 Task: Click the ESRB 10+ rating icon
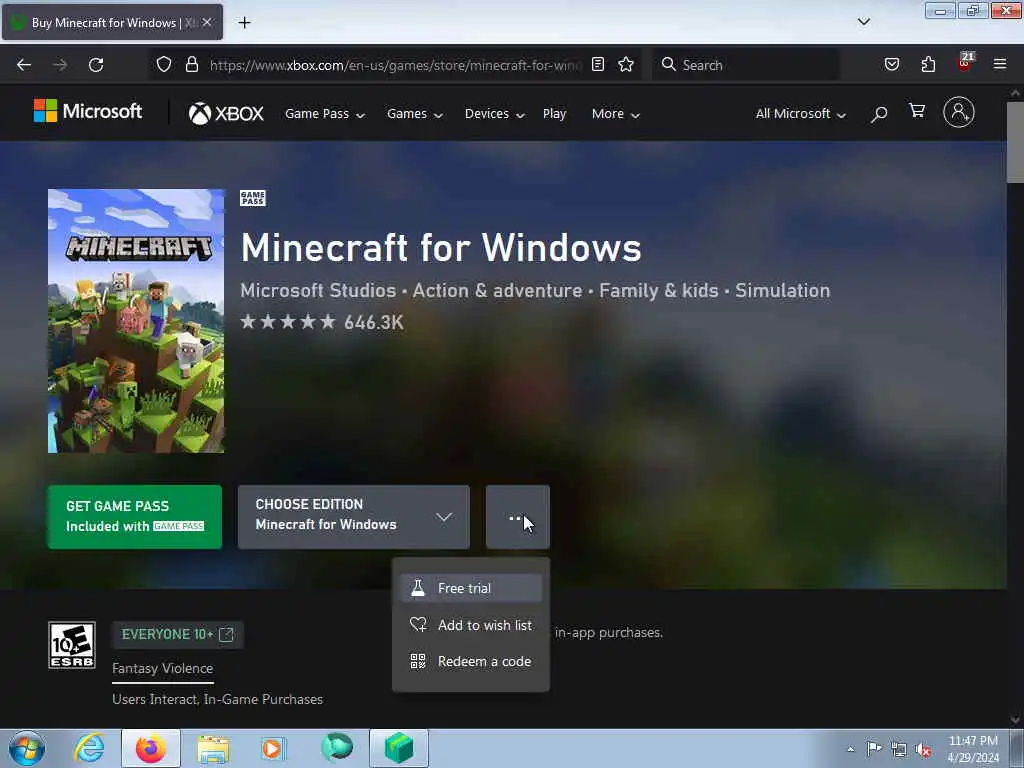click(72, 645)
